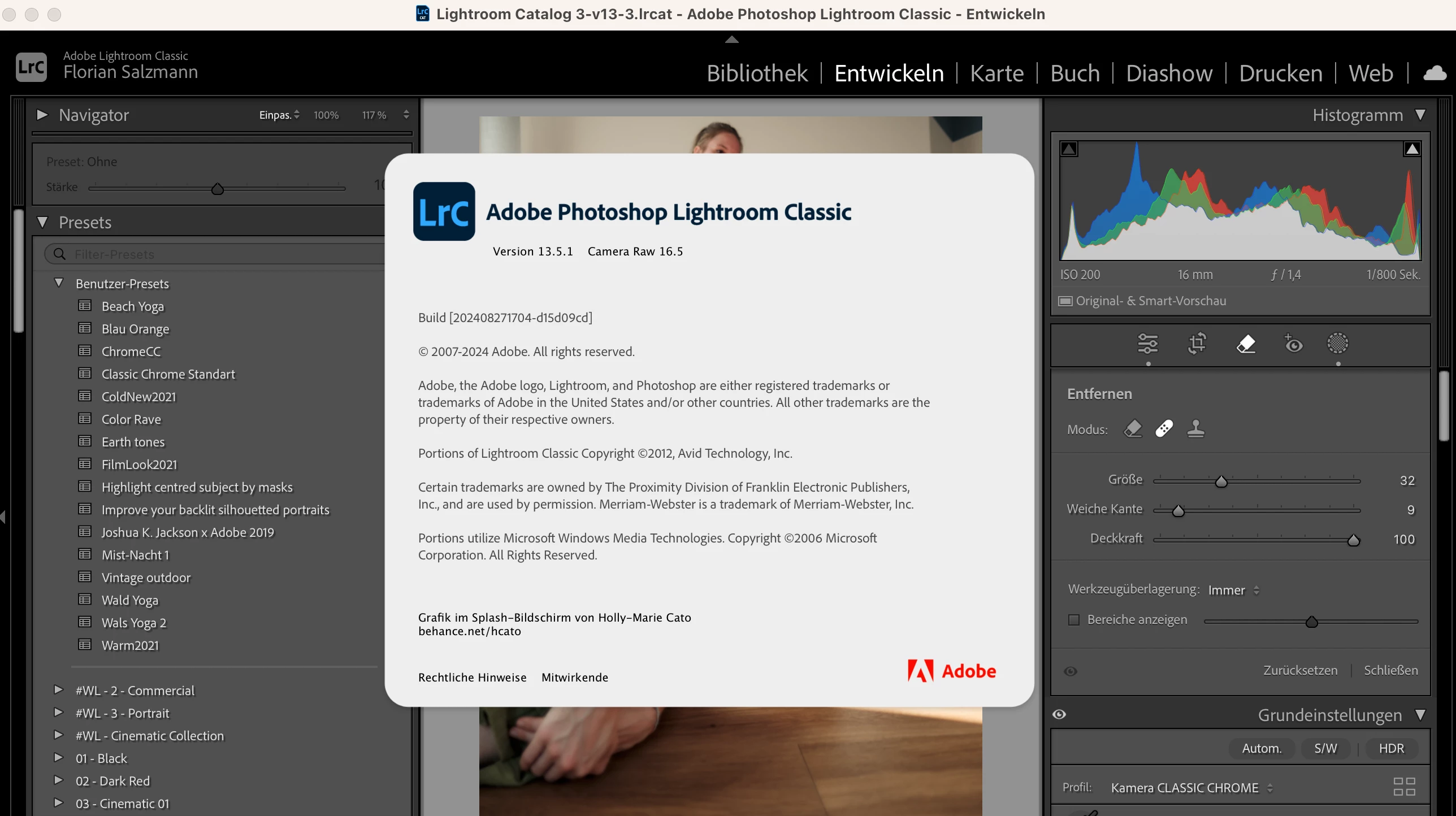
Task: Select the Red Eye correction tool
Action: click(1293, 343)
